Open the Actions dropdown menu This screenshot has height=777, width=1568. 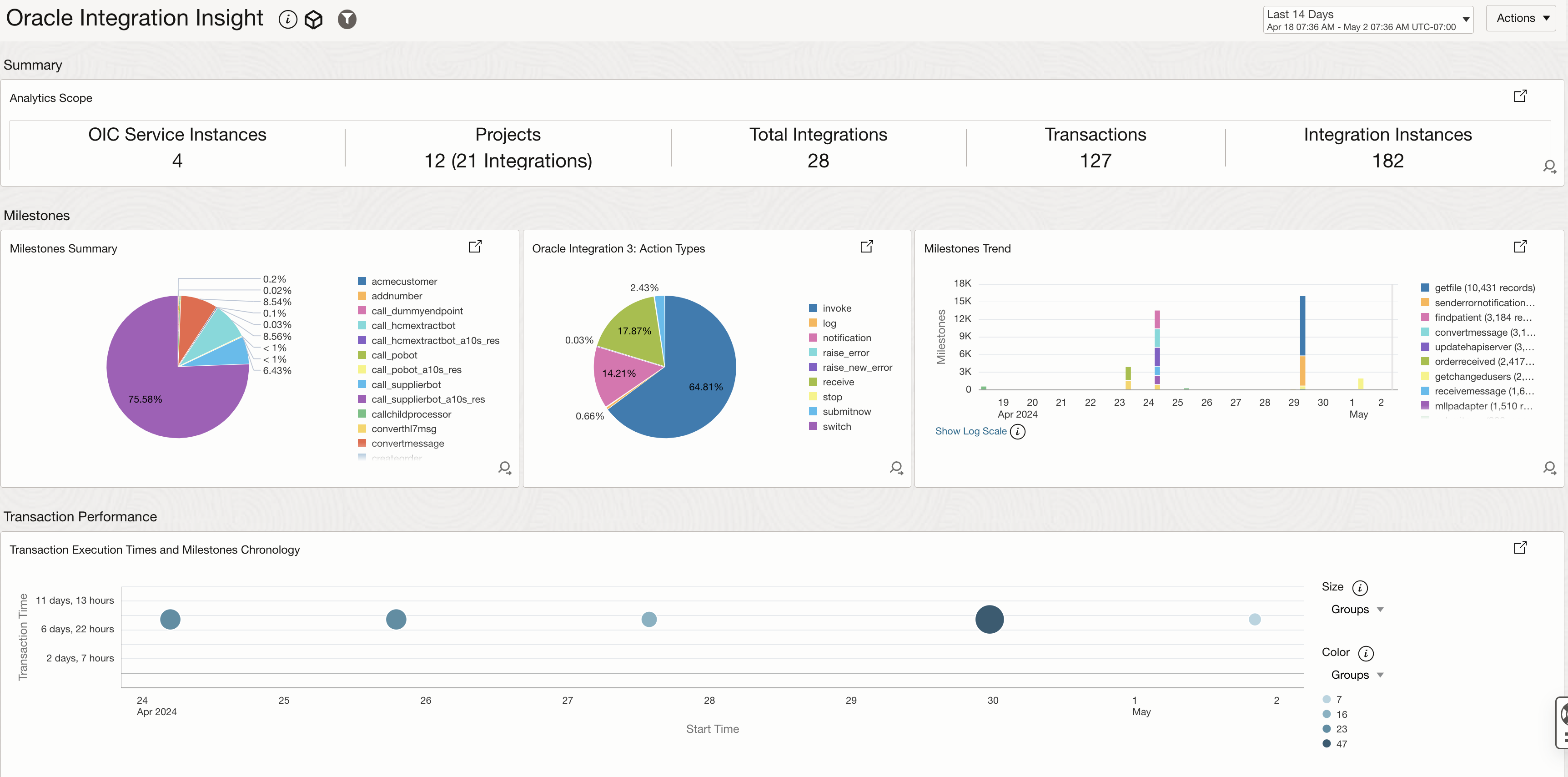point(1521,18)
